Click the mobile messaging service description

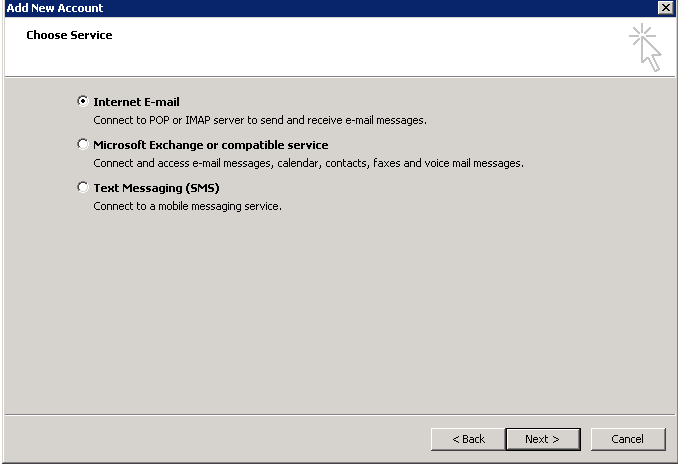click(x=187, y=206)
